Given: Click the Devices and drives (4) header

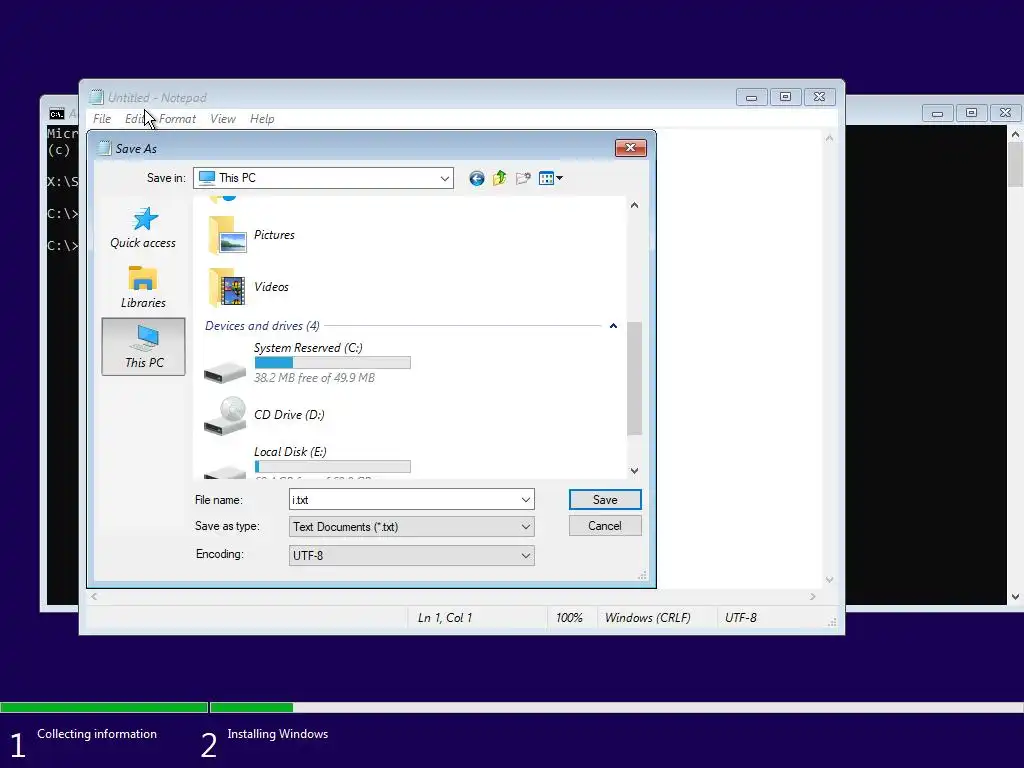Looking at the screenshot, I should pyautogui.click(x=262, y=326).
